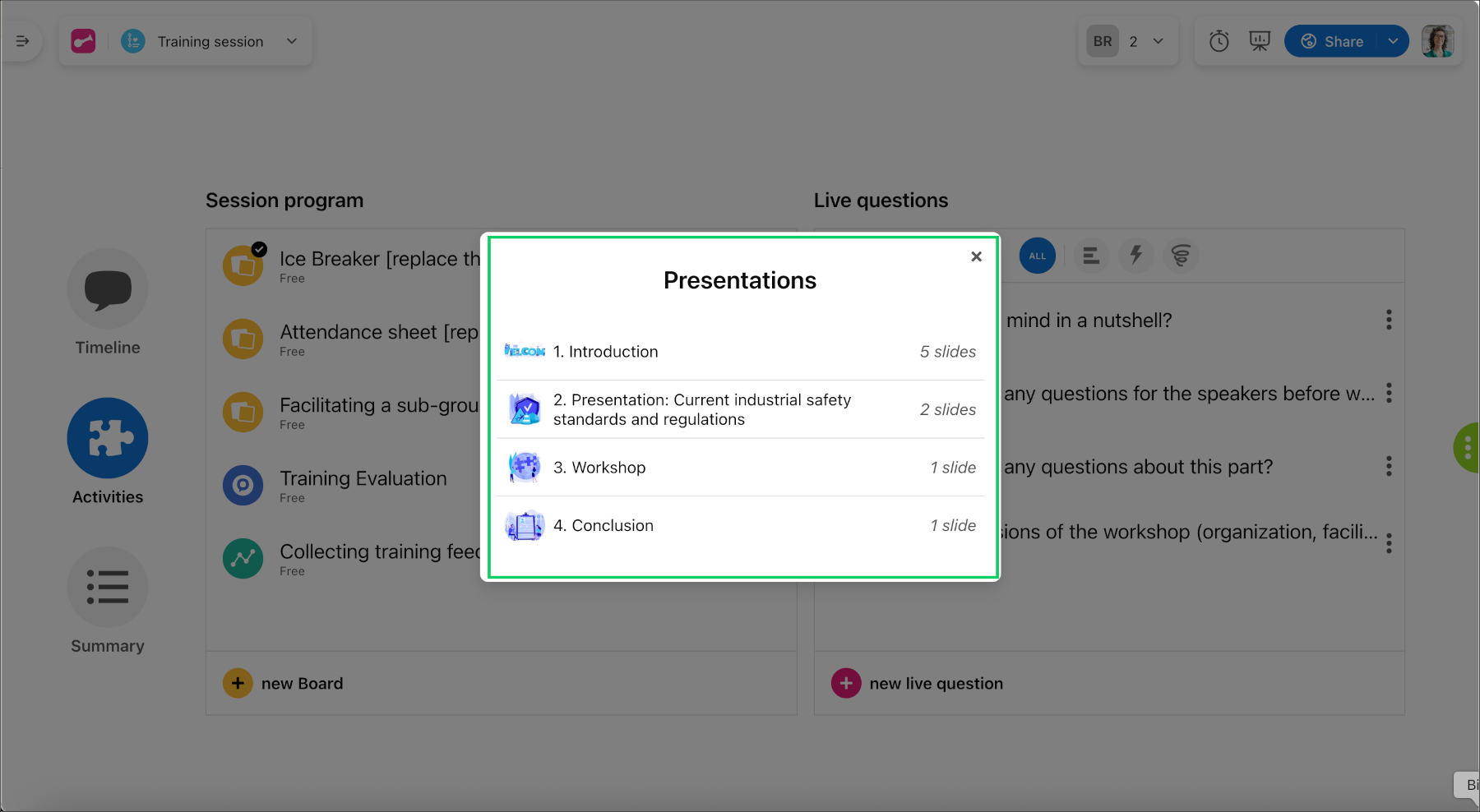This screenshot has width=1480, height=812.
Task: Click the Facilitating sub-group board icon
Action: point(243,412)
